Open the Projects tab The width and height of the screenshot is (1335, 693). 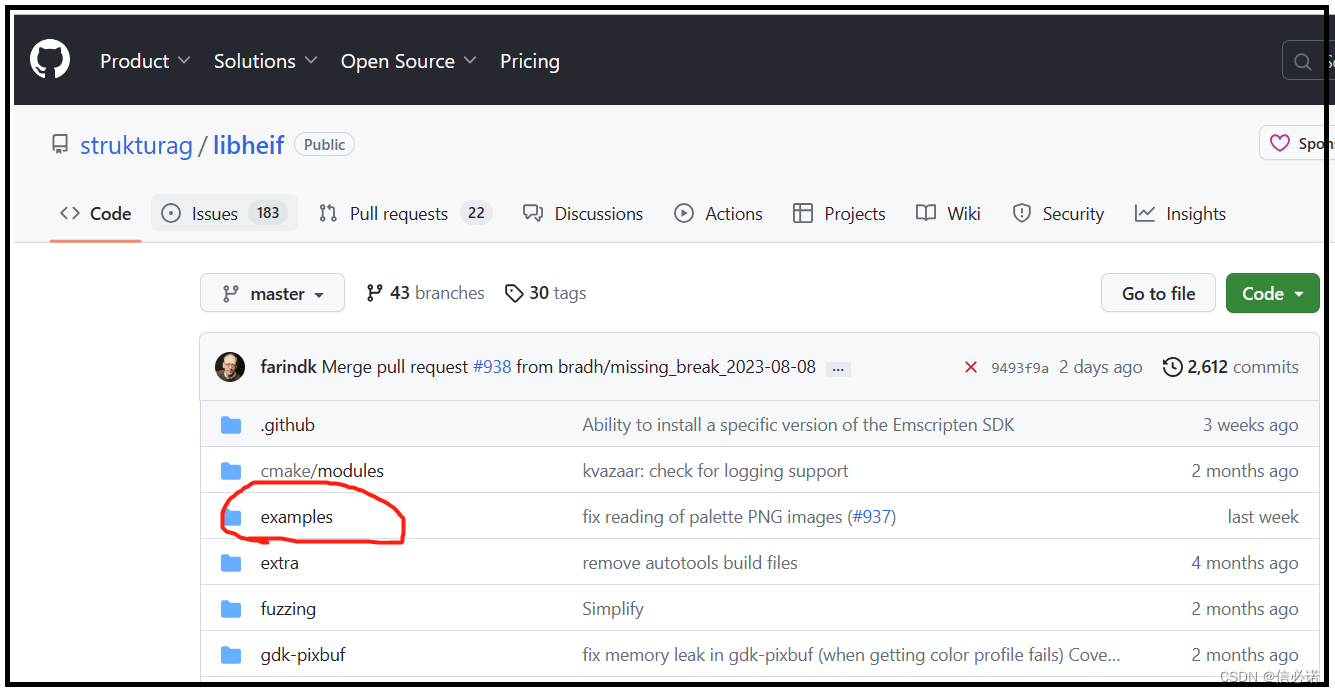click(x=839, y=213)
